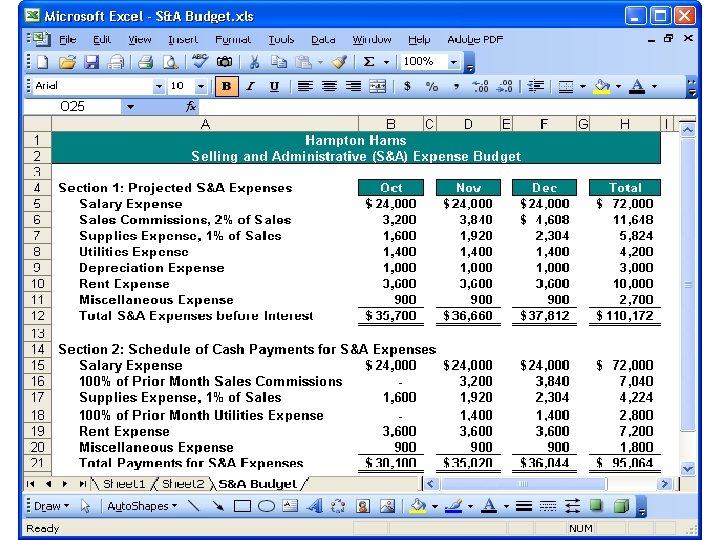Click the horizontal scrollbar right arrow
The height and width of the screenshot is (540, 720).
tap(664, 484)
